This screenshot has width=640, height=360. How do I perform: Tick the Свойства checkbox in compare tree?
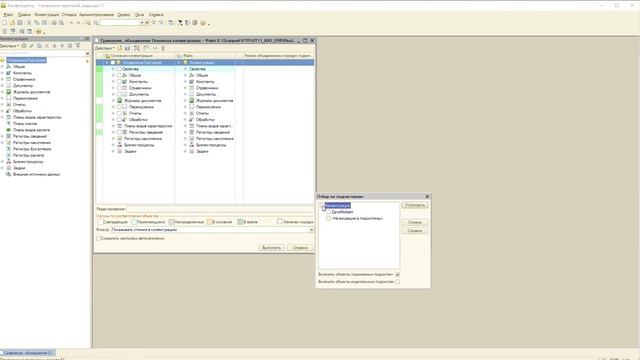point(120,69)
